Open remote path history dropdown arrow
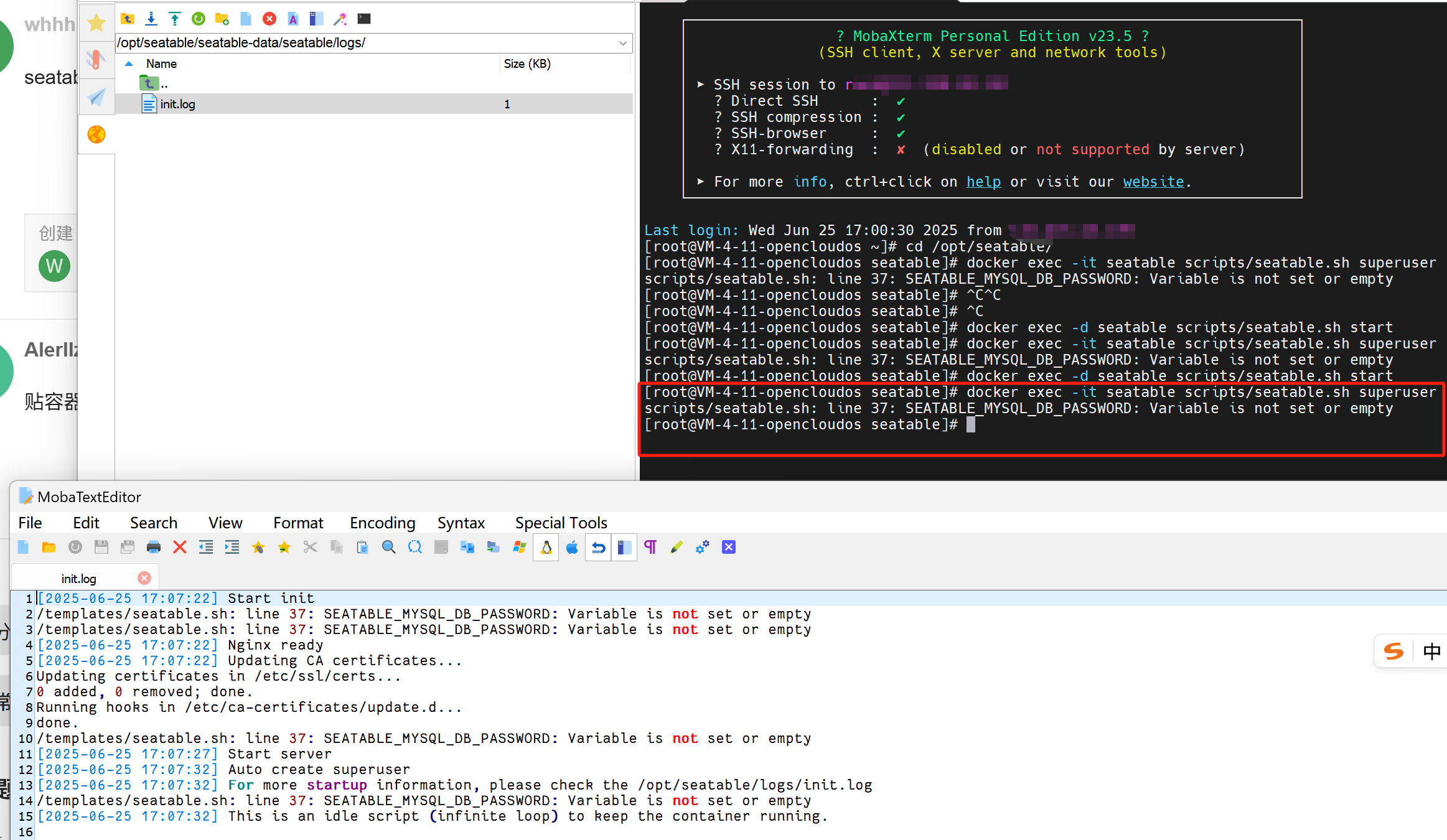 pos(623,43)
